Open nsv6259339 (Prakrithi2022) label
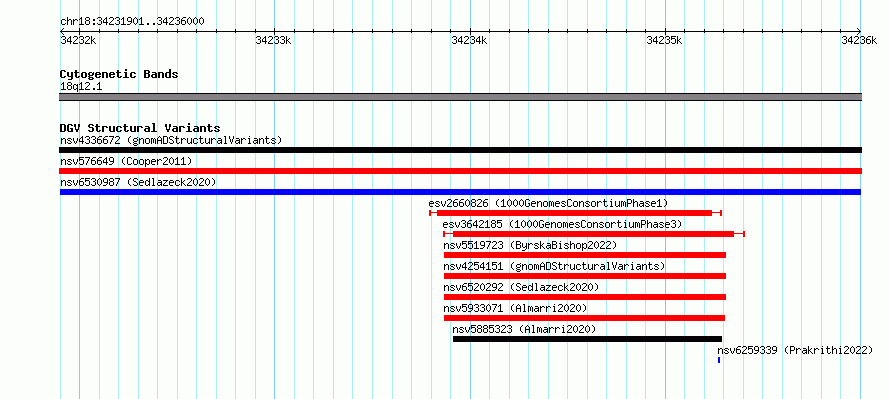 click(795, 350)
